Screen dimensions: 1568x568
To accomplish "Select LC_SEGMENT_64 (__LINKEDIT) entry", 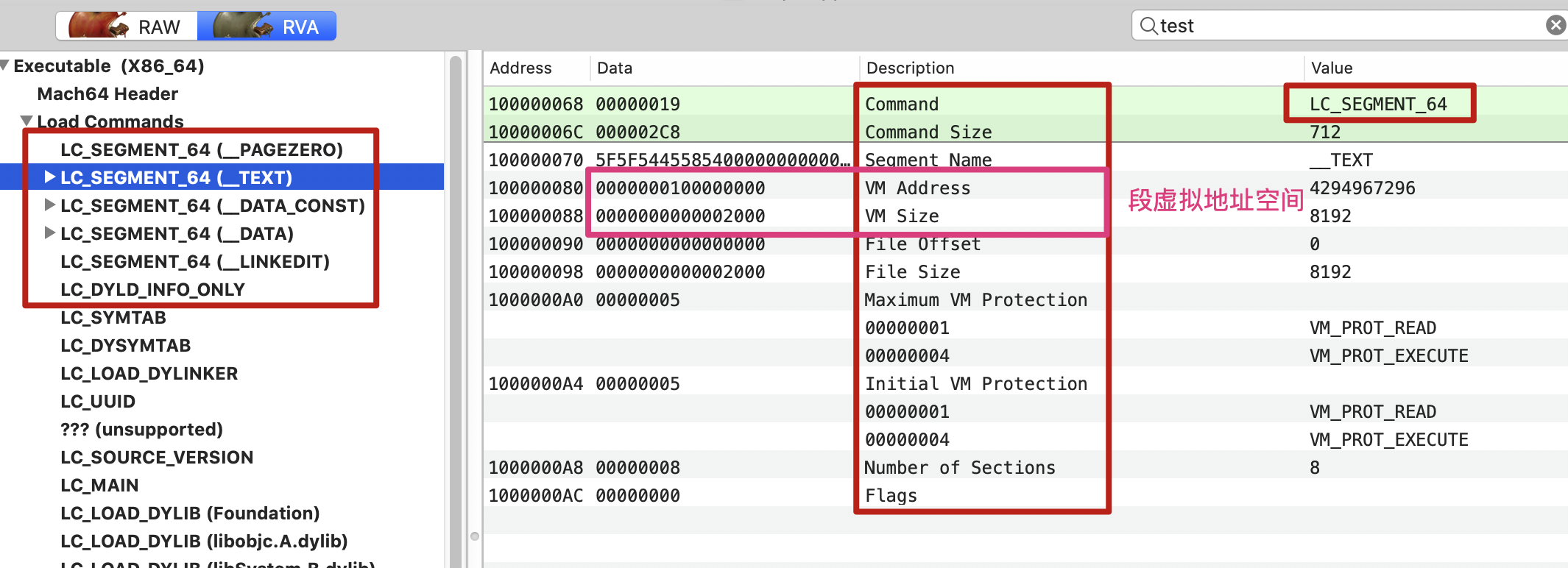I will pos(195,261).
